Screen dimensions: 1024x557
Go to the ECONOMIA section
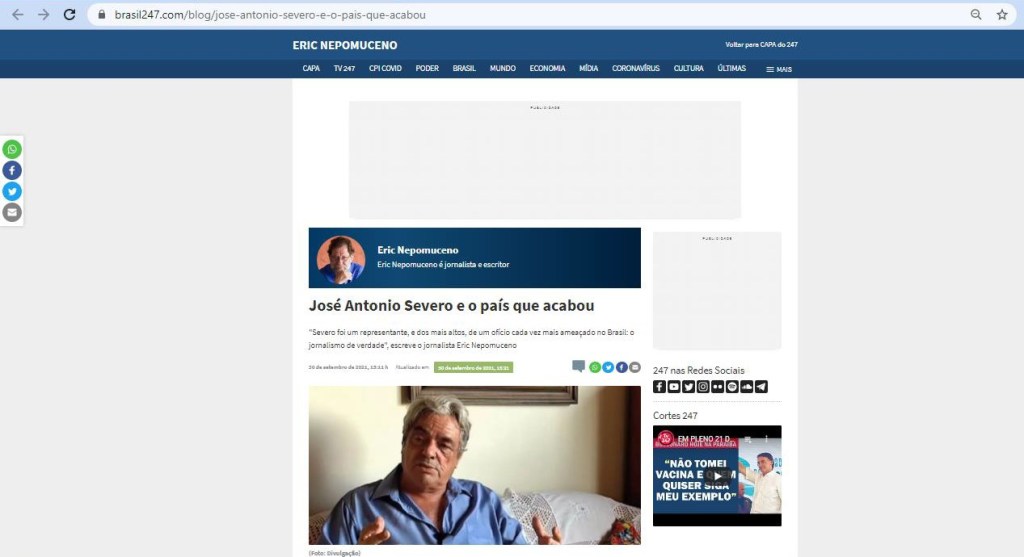pos(547,68)
